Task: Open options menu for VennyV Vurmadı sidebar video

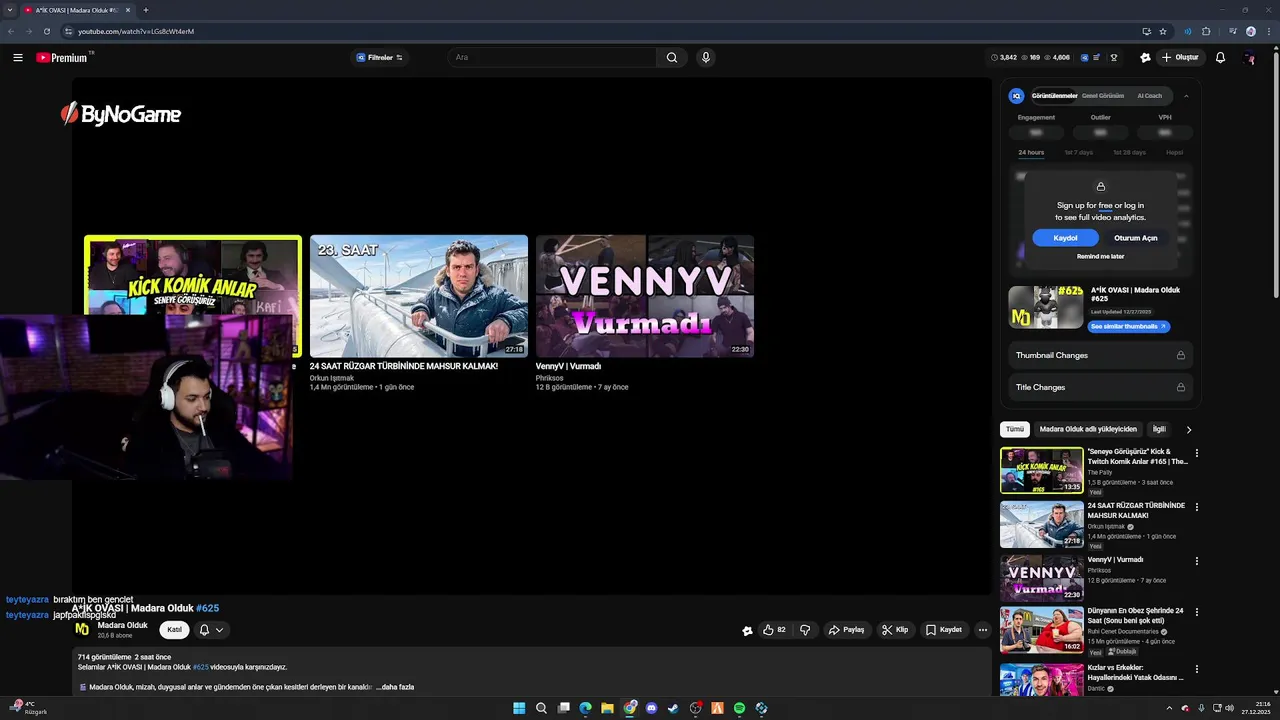Action: point(1197,561)
